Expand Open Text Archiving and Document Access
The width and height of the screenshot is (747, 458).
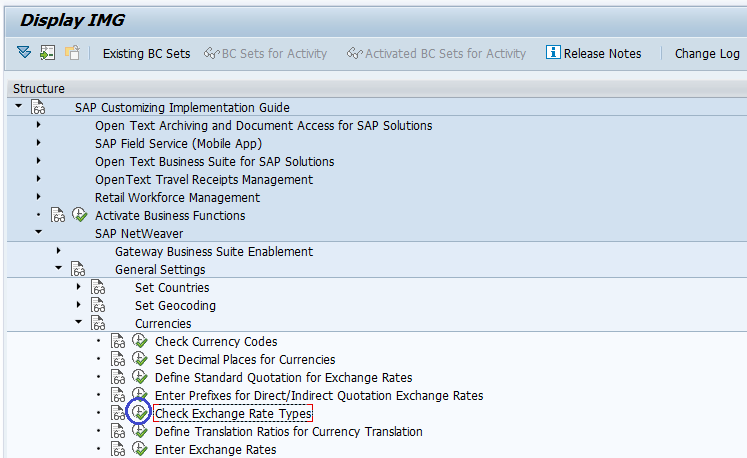pyautogui.click(x=39, y=125)
